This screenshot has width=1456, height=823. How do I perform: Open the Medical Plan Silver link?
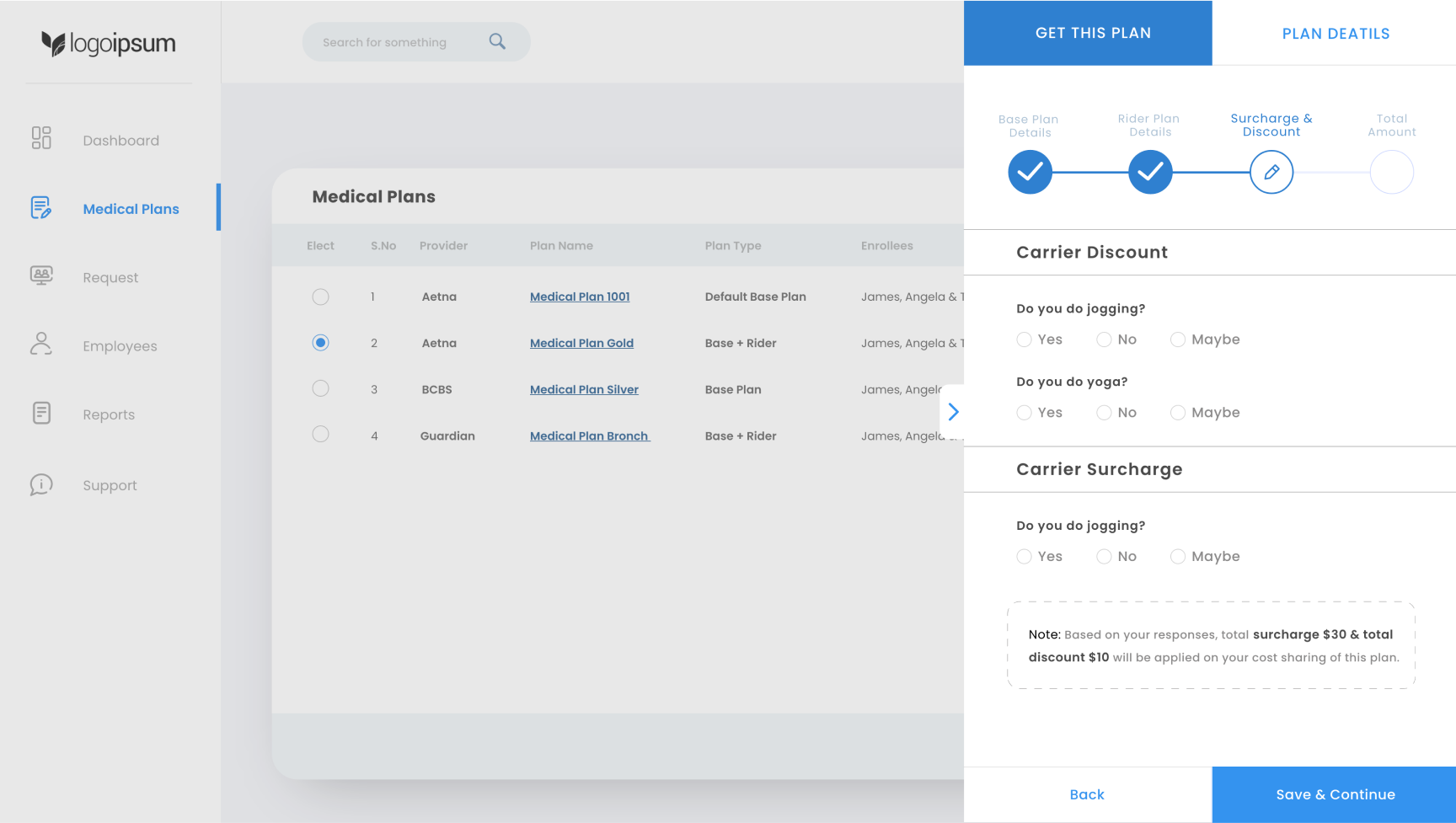tap(584, 389)
